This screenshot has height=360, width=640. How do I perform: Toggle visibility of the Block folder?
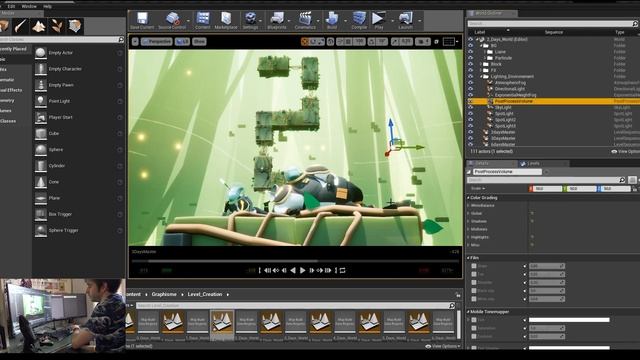[471, 64]
